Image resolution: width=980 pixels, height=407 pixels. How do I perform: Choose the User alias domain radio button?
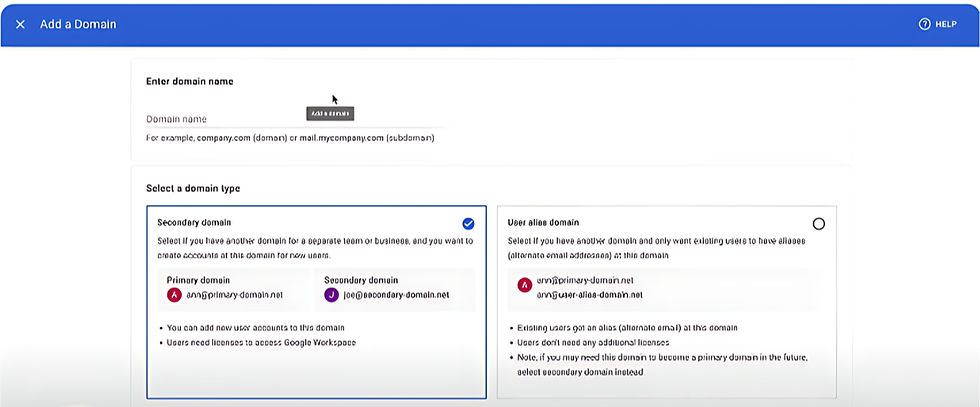[x=819, y=223]
